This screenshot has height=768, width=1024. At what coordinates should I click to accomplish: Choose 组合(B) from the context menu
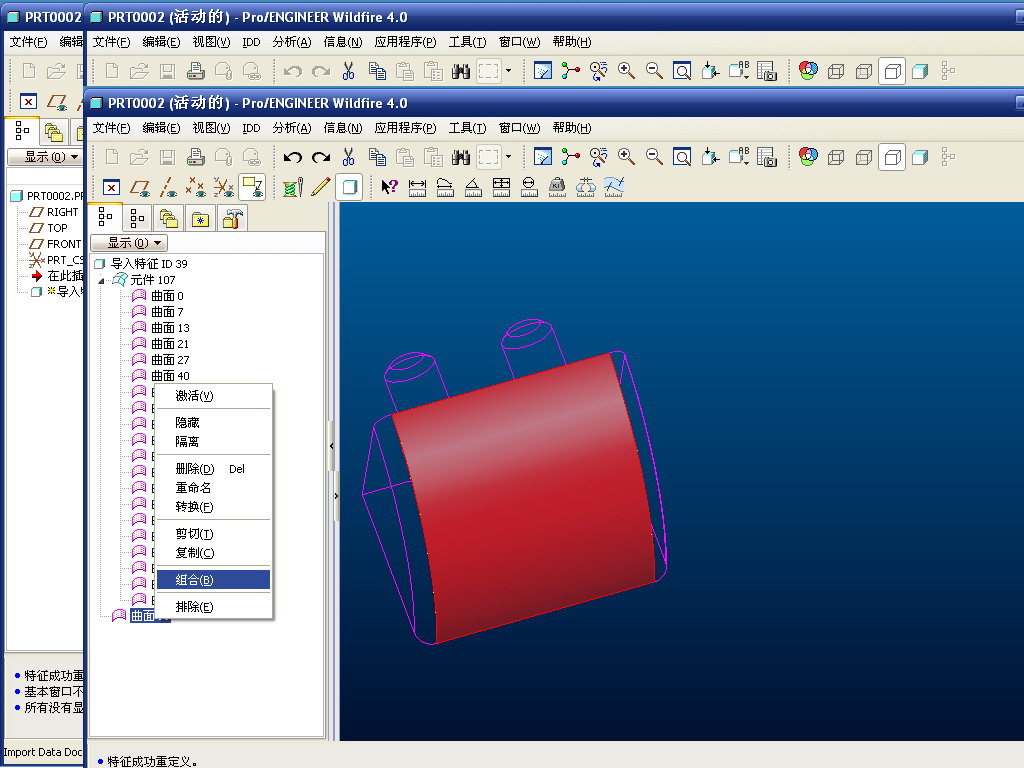click(x=213, y=580)
